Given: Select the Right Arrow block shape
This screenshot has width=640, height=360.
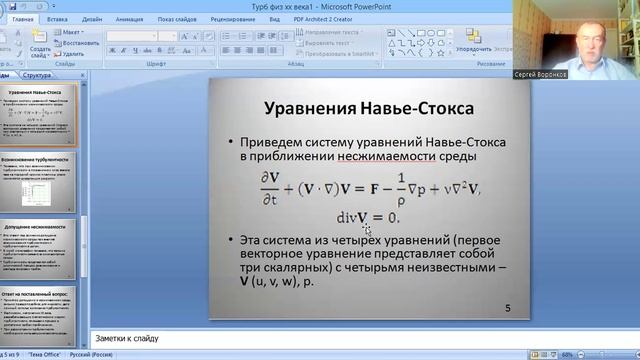Looking at the screenshot, I should click(x=421, y=43).
